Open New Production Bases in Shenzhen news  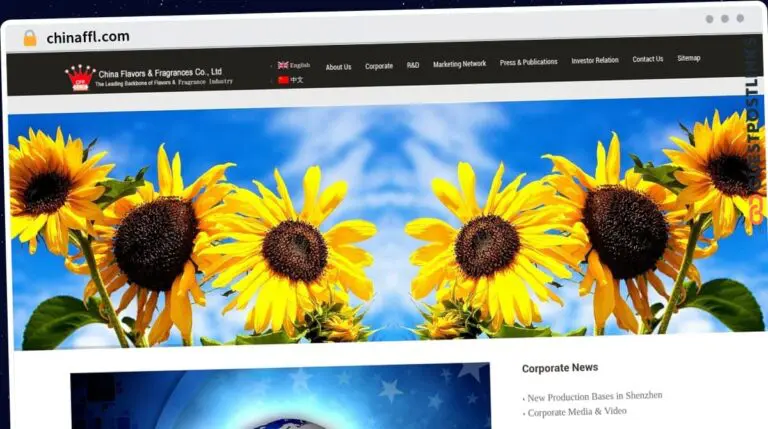click(x=595, y=396)
